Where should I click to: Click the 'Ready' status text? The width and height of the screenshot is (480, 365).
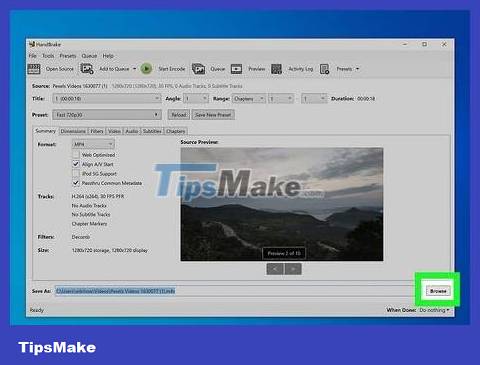coord(37,310)
